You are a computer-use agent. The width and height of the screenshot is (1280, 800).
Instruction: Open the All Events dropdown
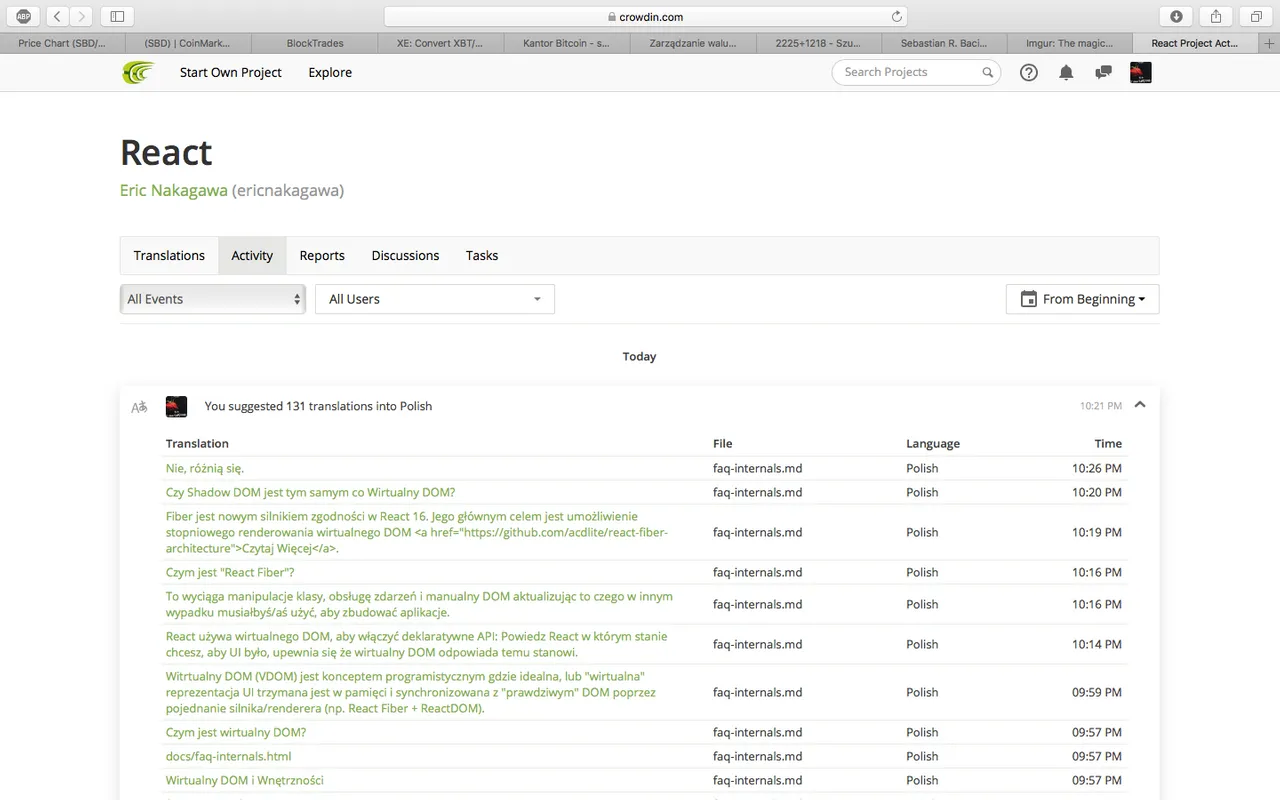[x=213, y=299]
